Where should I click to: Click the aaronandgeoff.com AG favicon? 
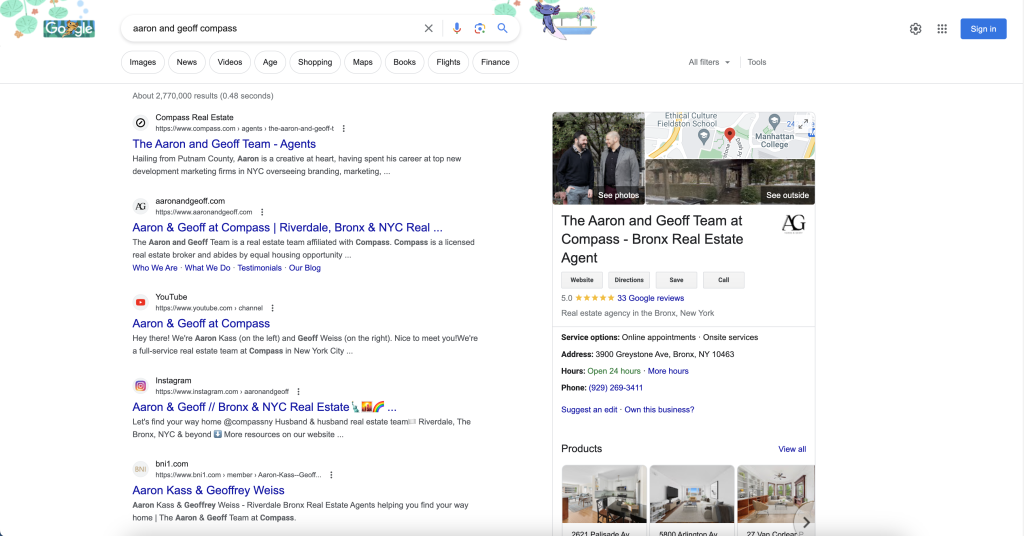coord(140,206)
